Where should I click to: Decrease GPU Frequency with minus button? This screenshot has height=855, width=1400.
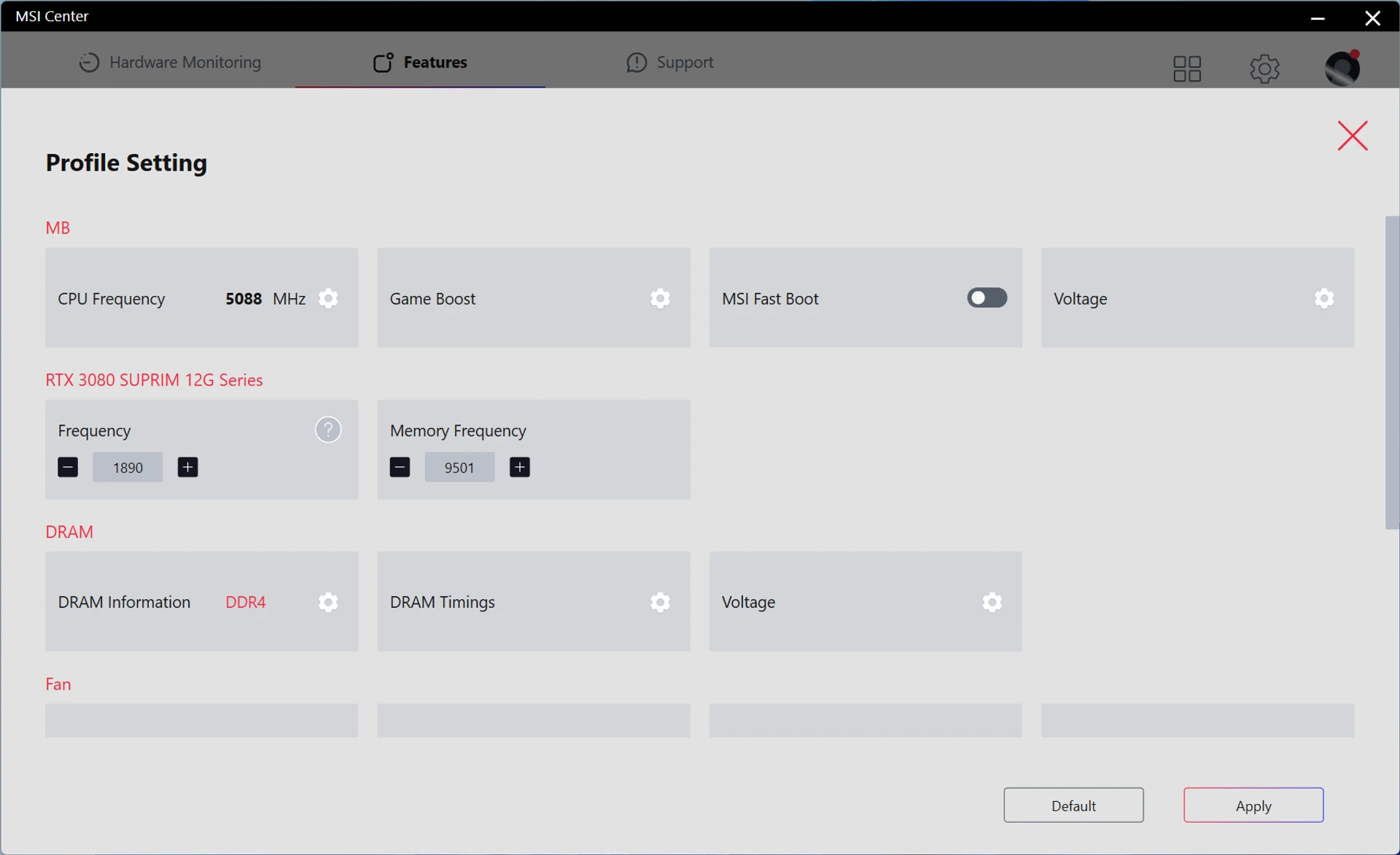[68, 467]
